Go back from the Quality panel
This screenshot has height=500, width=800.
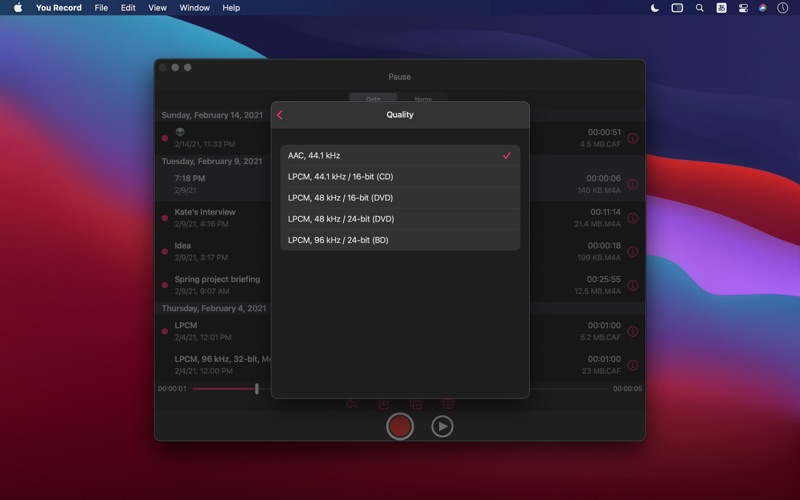point(280,115)
